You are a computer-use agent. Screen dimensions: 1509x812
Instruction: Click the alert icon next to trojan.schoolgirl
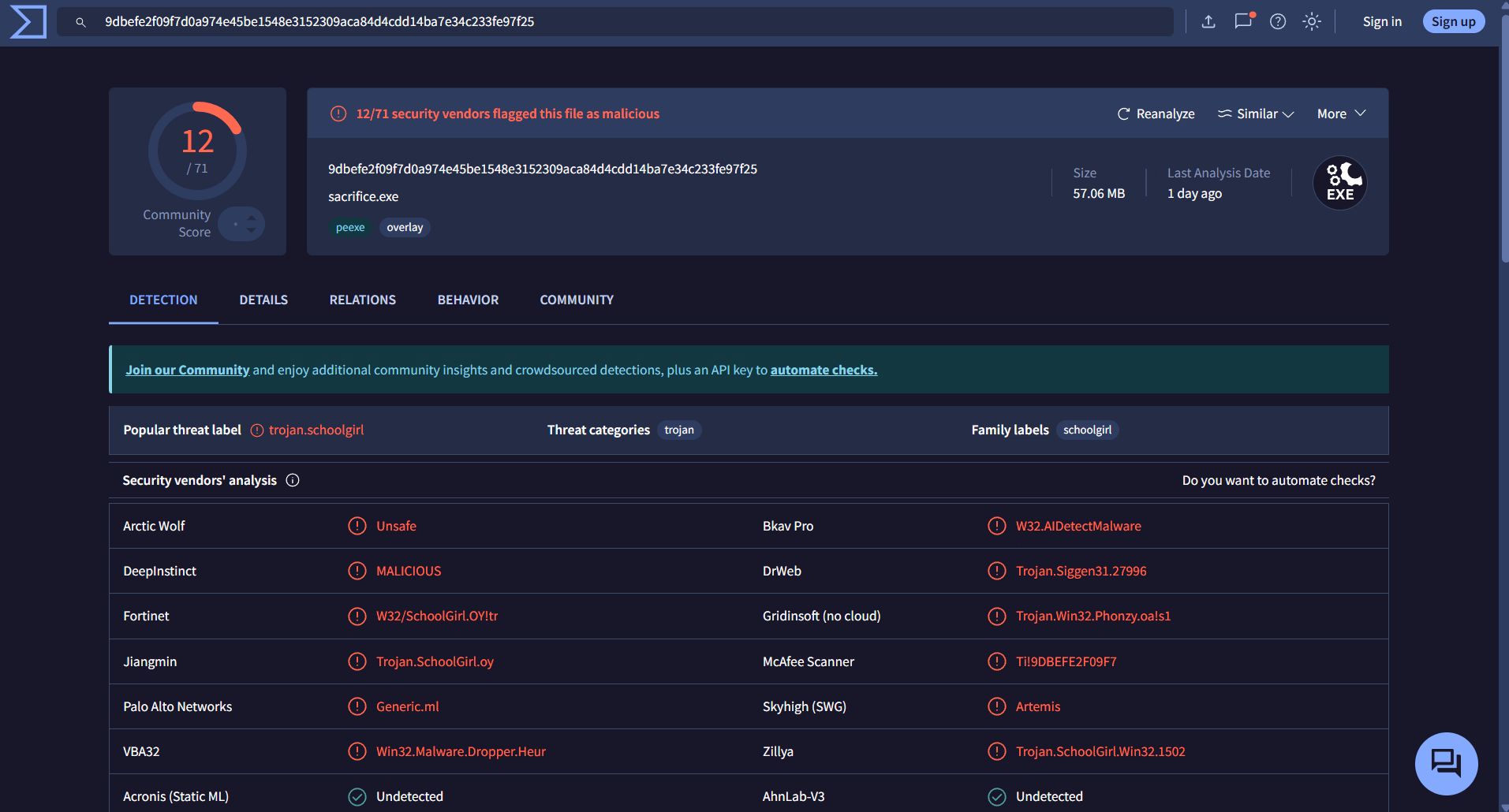point(257,430)
